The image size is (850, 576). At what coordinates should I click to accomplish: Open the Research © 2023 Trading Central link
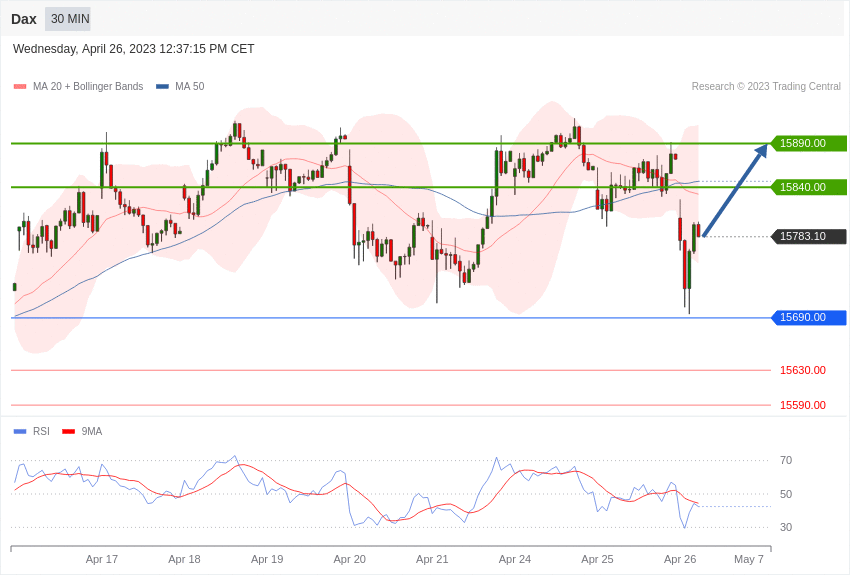coord(766,87)
